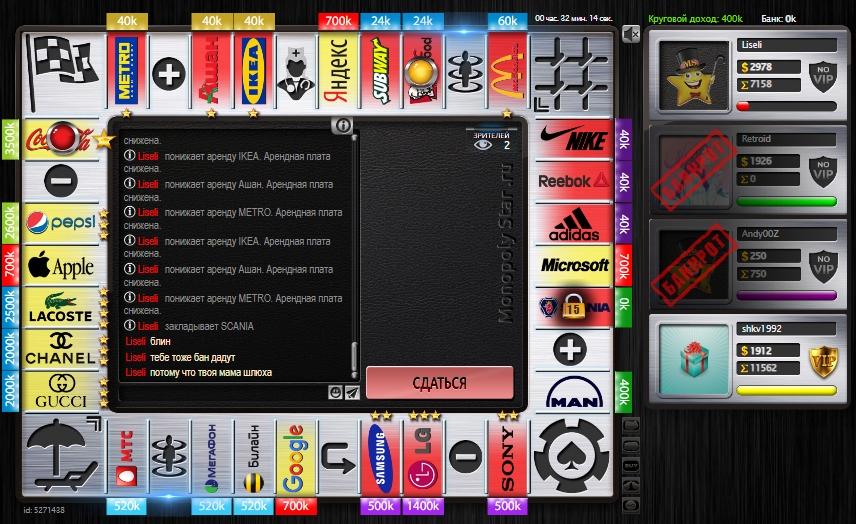Click the chat message input field
Viewport: 856px width, 524px height.
222,393
